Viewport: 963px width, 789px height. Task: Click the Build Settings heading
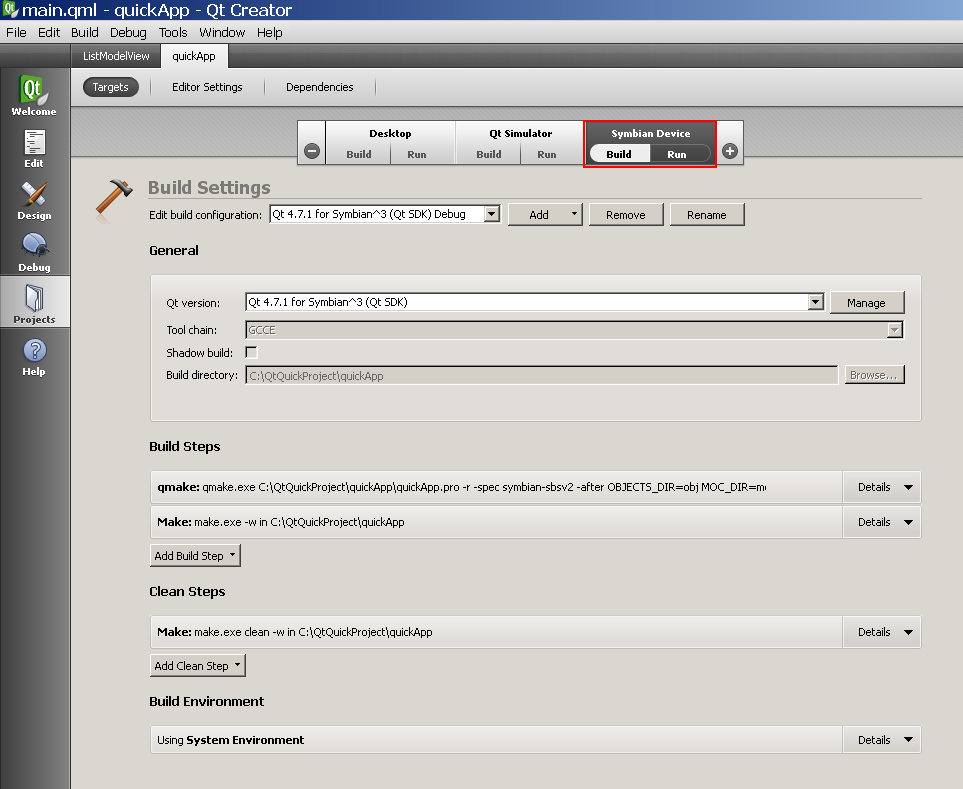coord(209,187)
